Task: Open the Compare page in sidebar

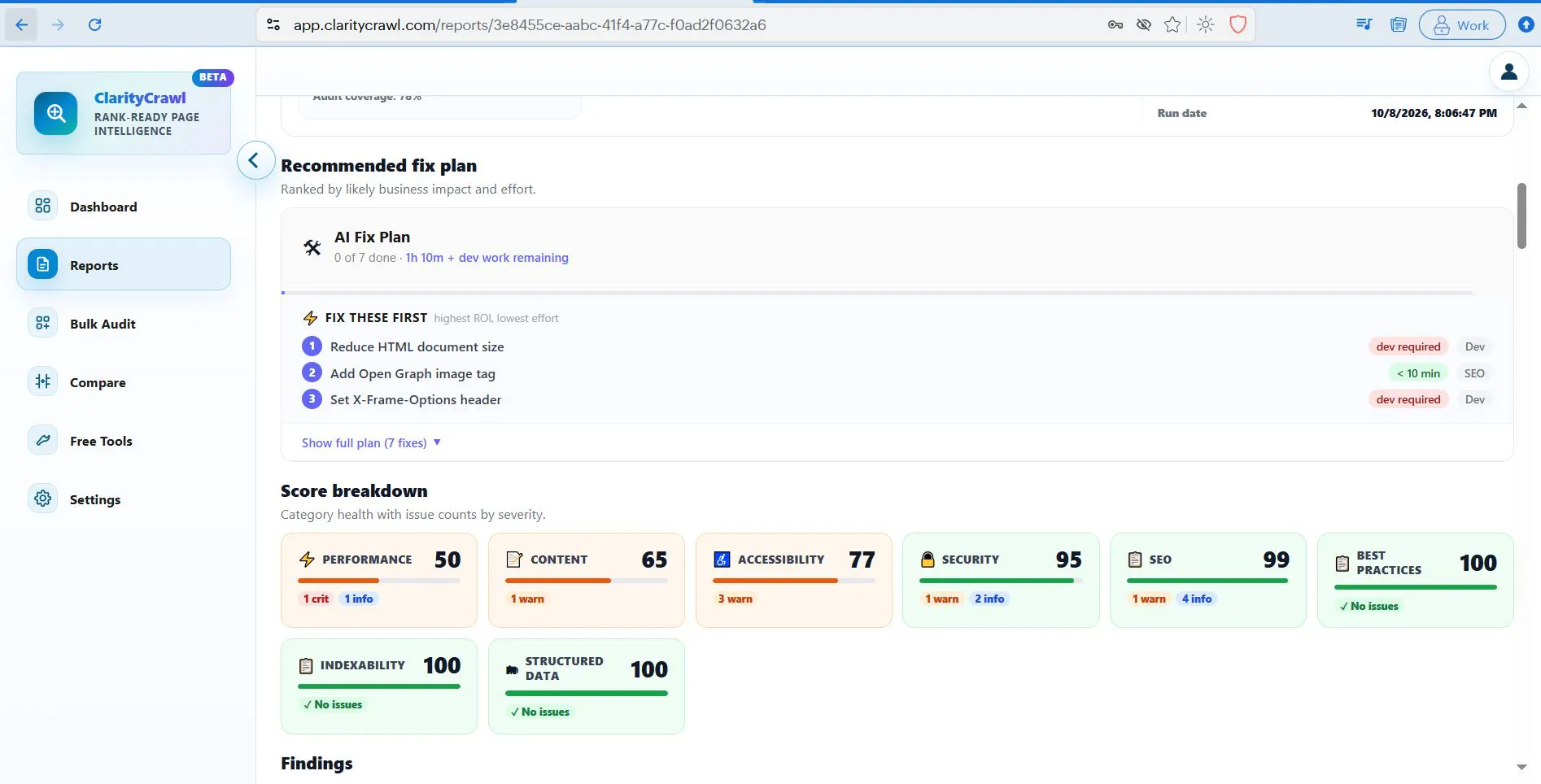Action: point(124,382)
